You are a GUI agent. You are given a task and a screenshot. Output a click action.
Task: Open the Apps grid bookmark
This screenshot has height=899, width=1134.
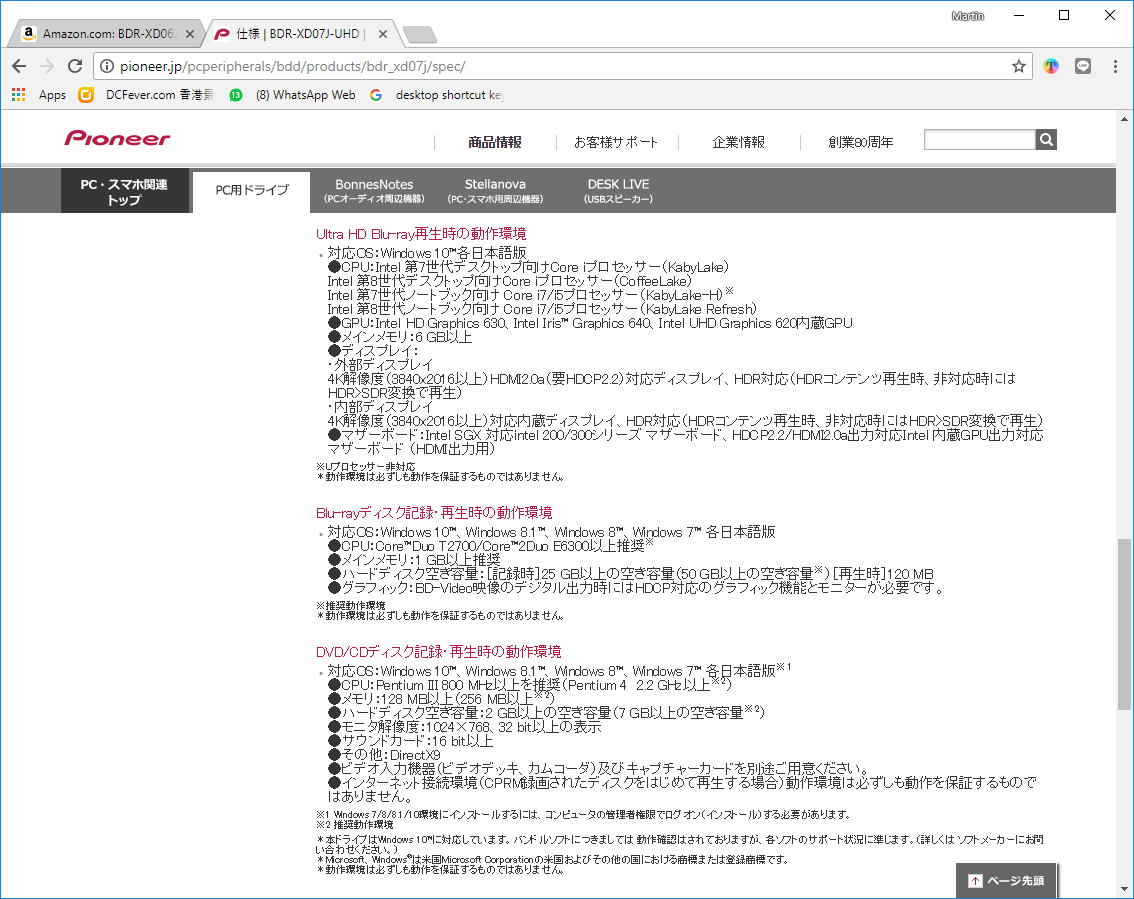(x=39, y=95)
